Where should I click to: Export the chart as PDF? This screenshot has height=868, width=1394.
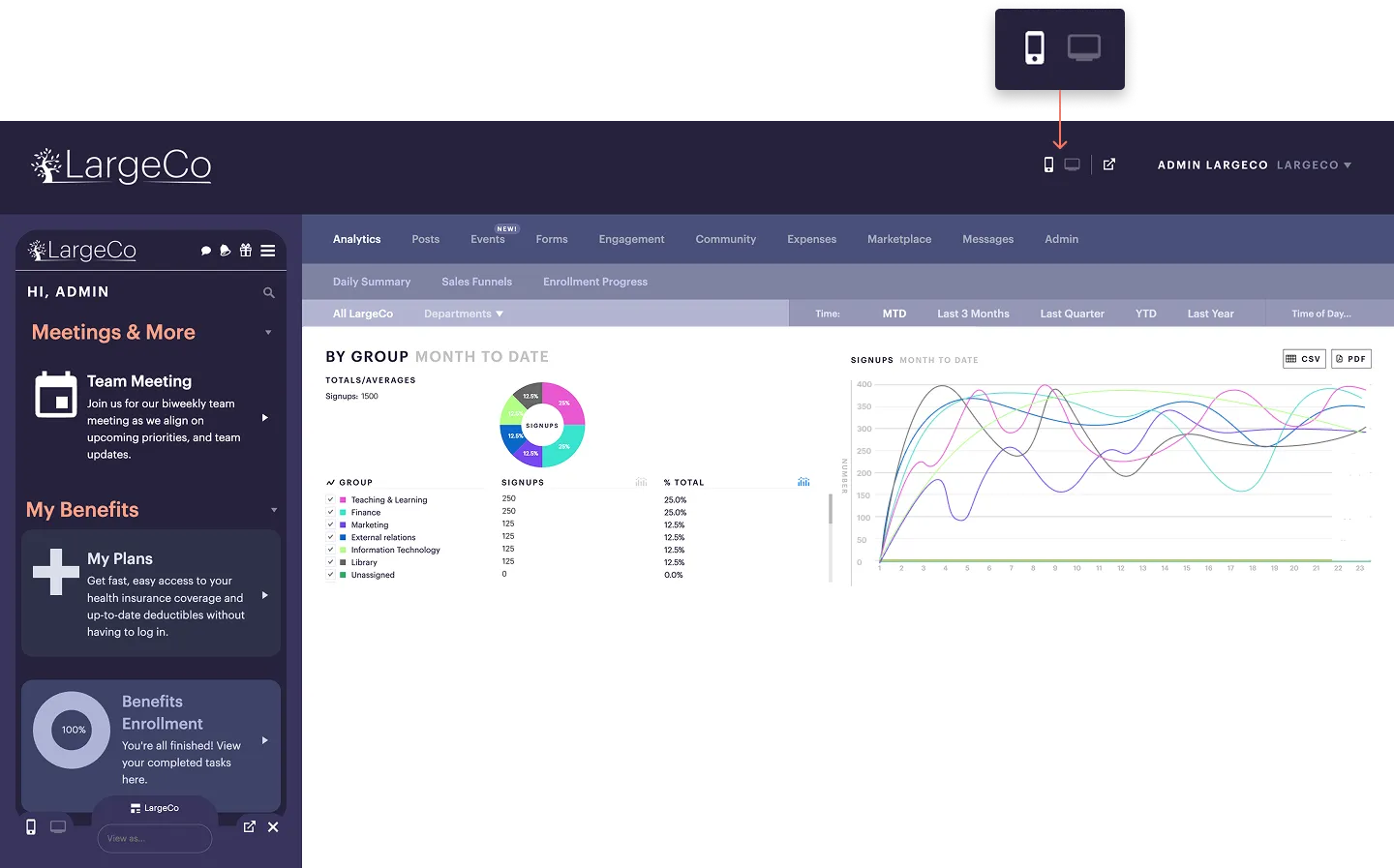pos(1351,359)
